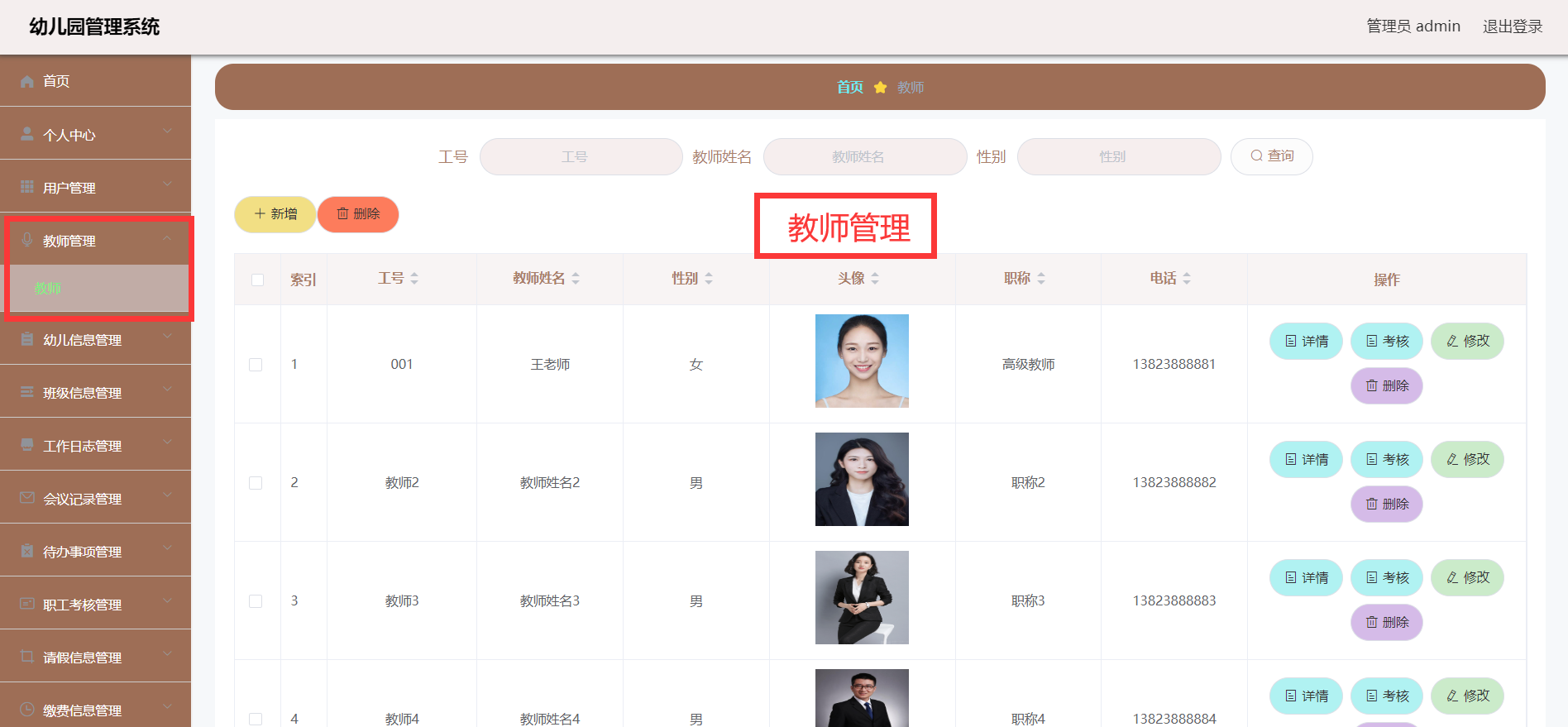Click purple 删除 for 王老师 row
The width and height of the screenshot is (1568, 727).
1387,385
